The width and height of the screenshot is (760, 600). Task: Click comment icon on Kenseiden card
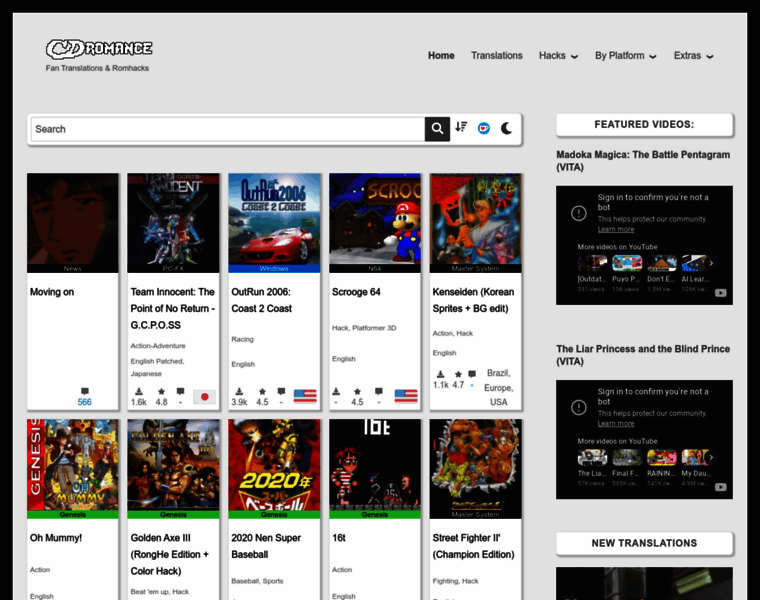click(472, 374)
